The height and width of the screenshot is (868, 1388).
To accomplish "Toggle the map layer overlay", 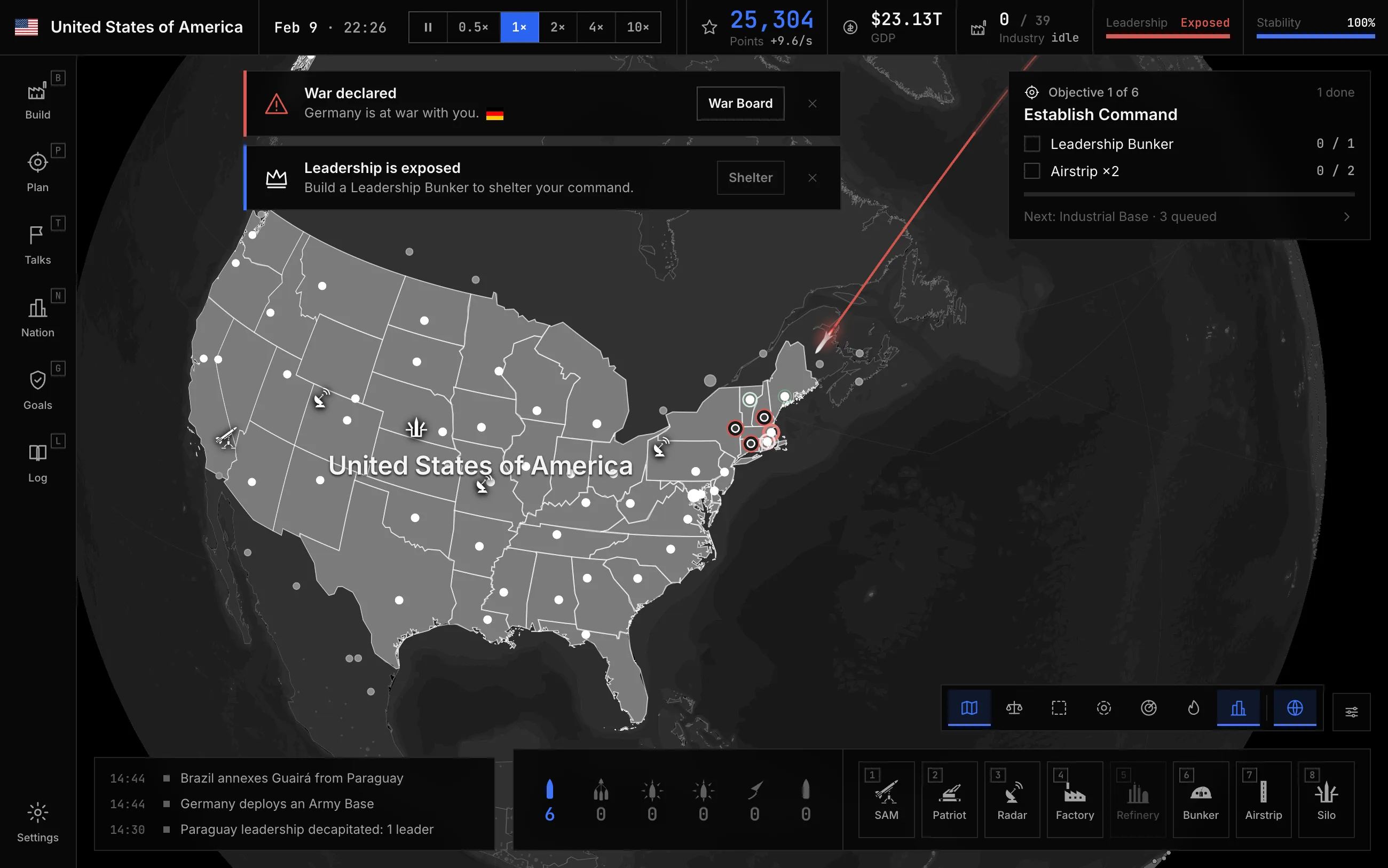I will pos(969,708).
